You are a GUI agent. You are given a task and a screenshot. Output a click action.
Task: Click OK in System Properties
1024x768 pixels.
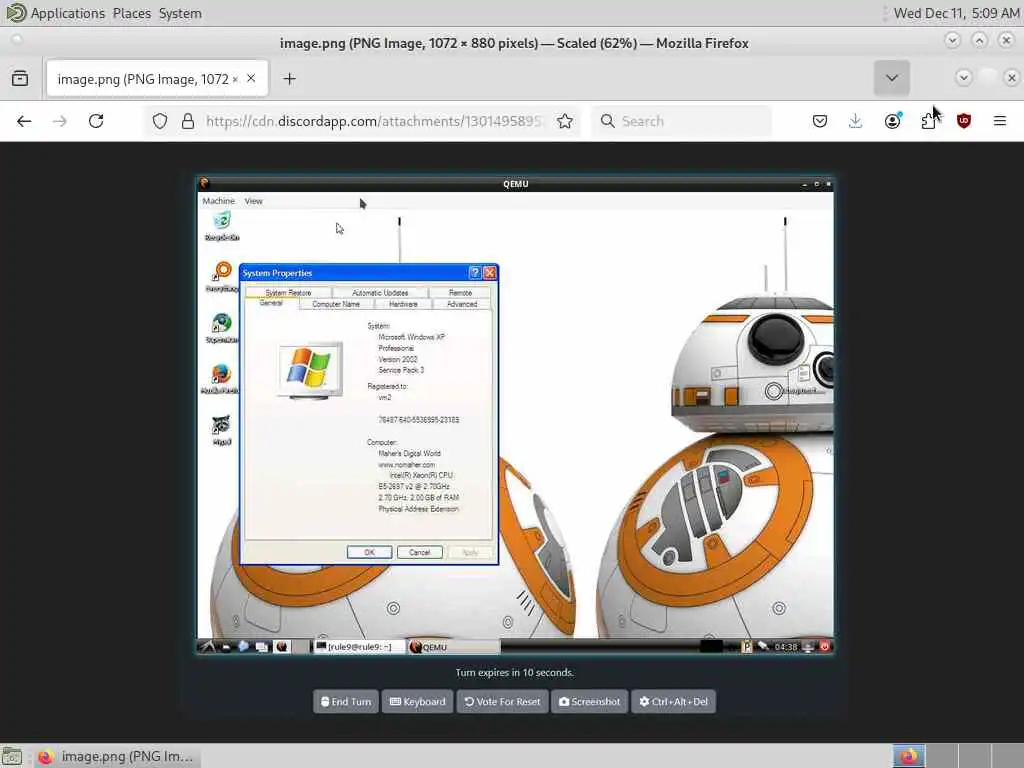(370, 552)
